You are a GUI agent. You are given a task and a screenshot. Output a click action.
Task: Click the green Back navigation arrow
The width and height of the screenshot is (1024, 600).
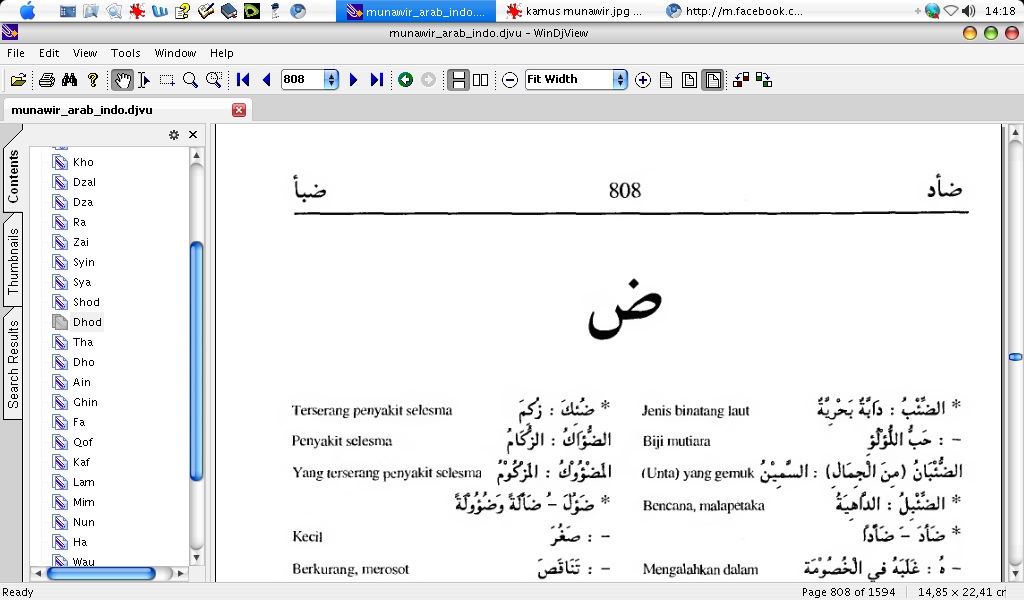click(x=406, y=80)
